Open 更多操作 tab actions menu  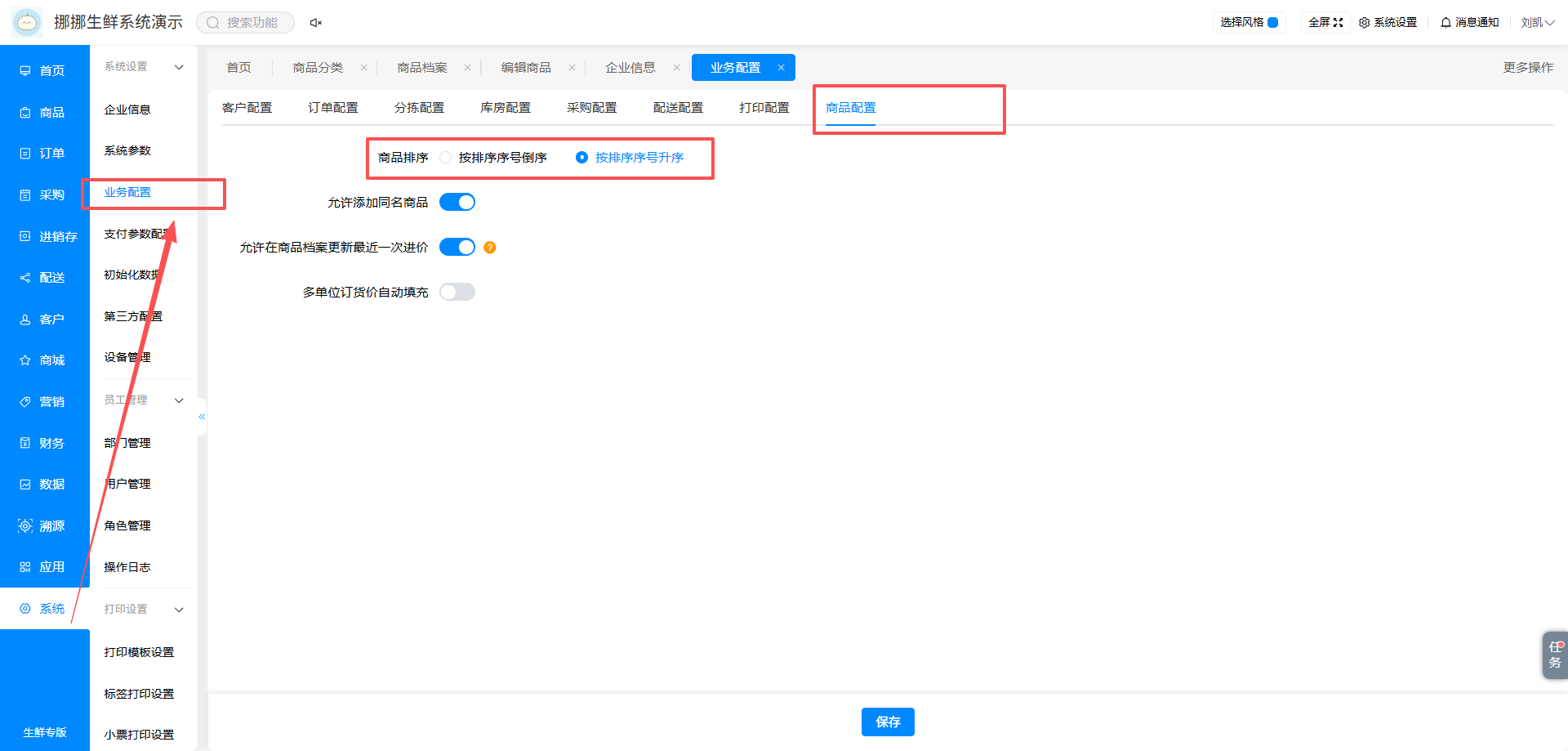pyautogui.click(x=1528, y=67)
